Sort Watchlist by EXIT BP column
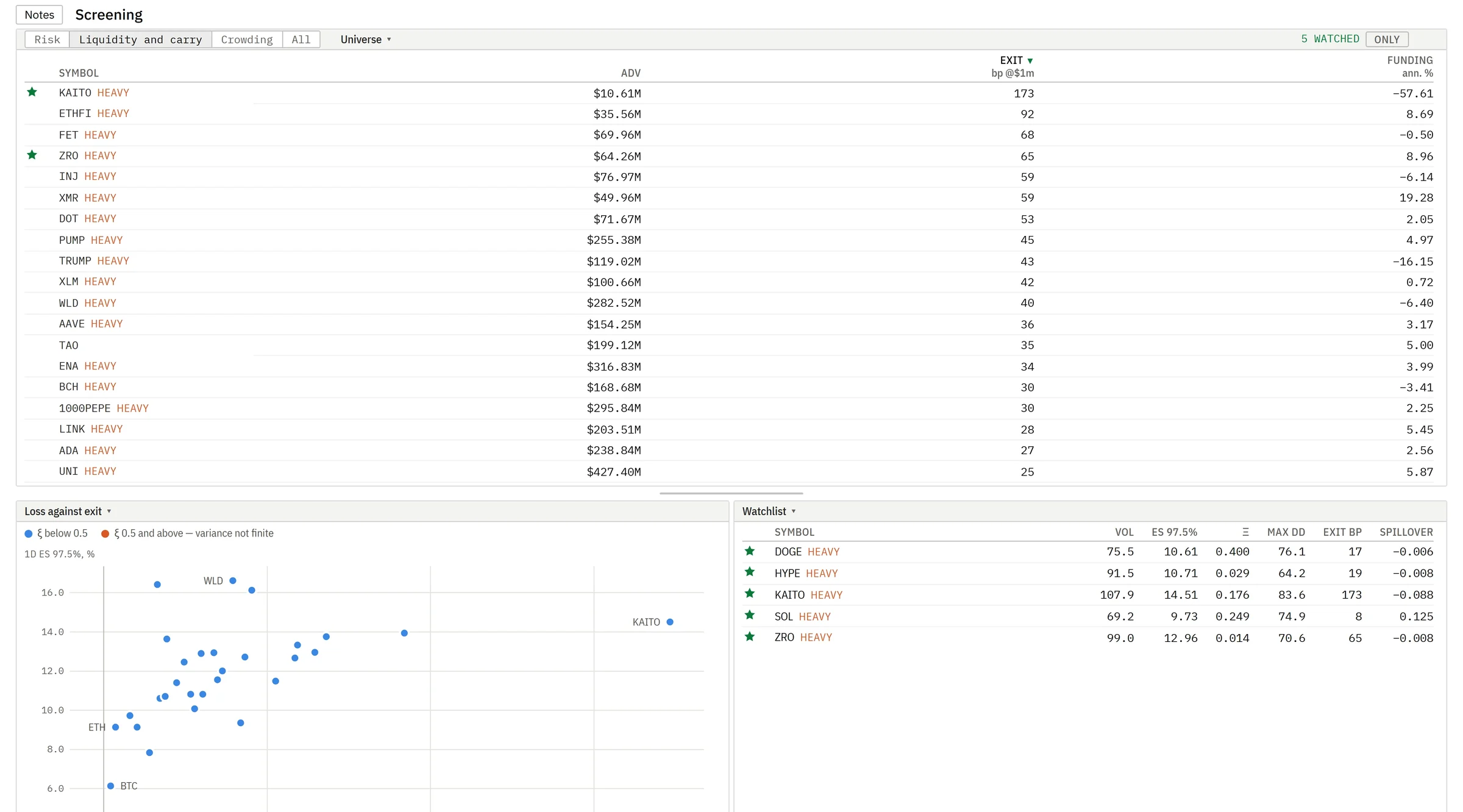1463x812 pixels. pyautogui.click(x=1342, y=532)
